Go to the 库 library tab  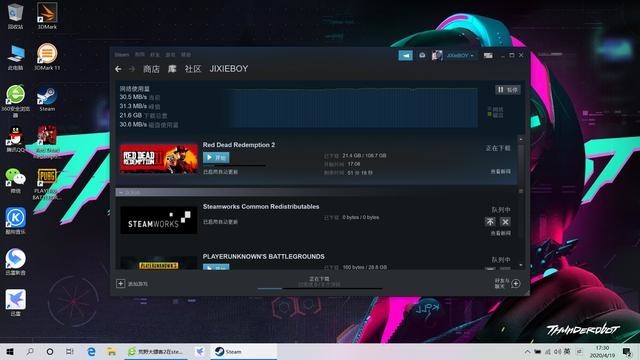pyautogui.click(x=172, y=69)
